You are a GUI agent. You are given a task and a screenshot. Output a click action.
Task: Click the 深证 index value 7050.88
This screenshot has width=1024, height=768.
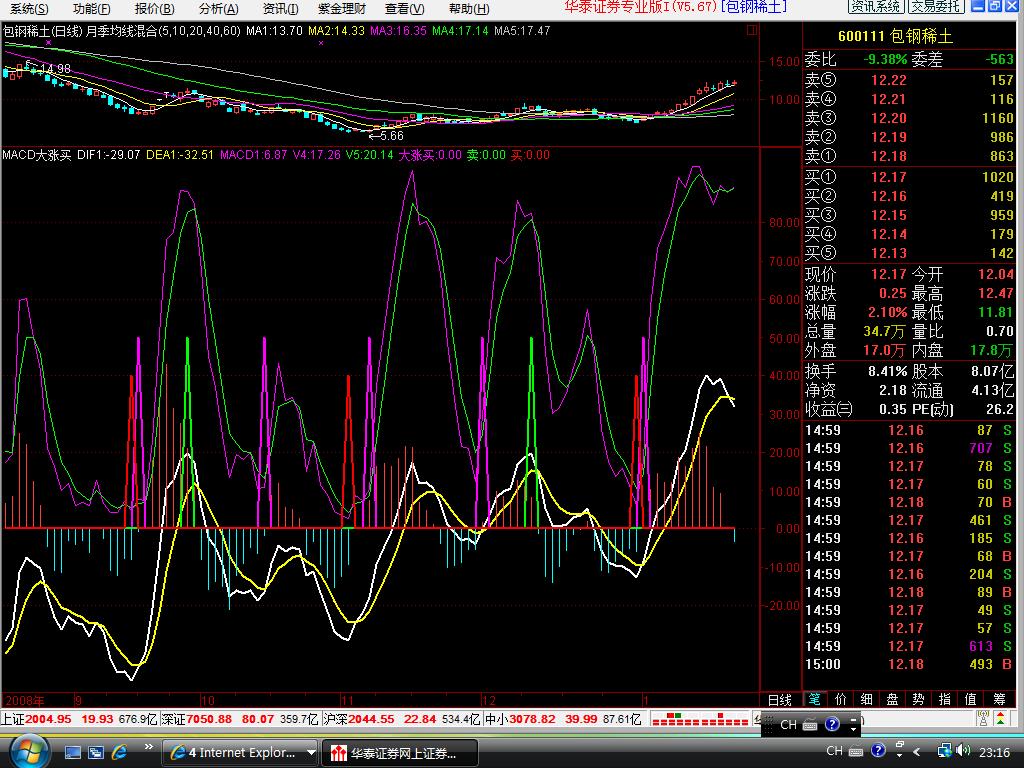[209, 719]
